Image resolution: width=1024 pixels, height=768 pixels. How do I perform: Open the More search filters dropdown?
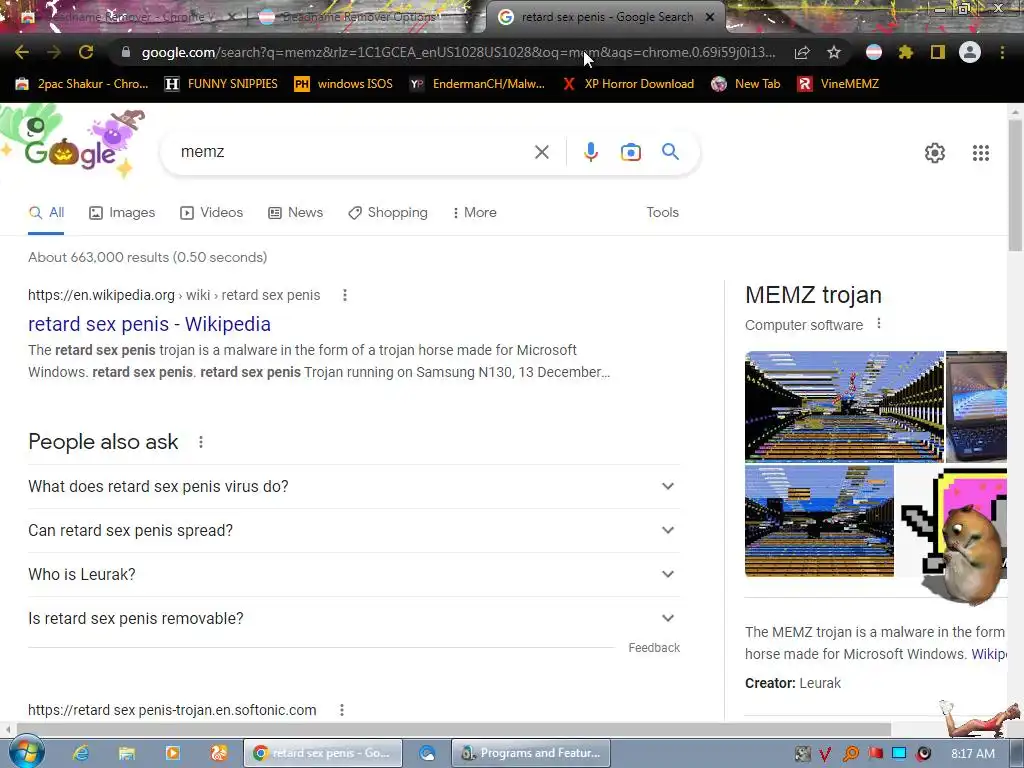[475, 212]
